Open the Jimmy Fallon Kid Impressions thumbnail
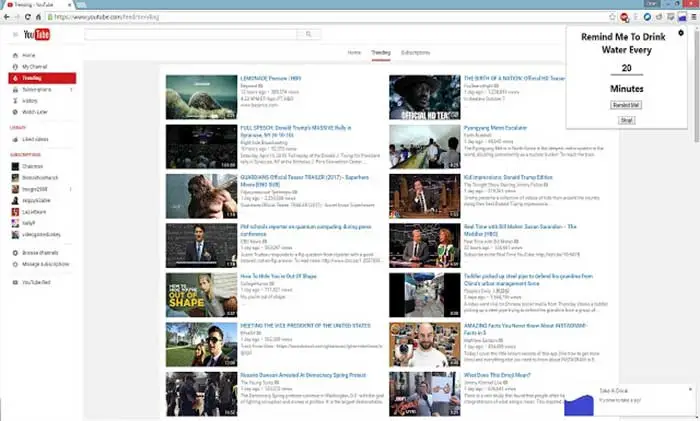The height and width of the screenshot is (421, 700). pos(425,196)
